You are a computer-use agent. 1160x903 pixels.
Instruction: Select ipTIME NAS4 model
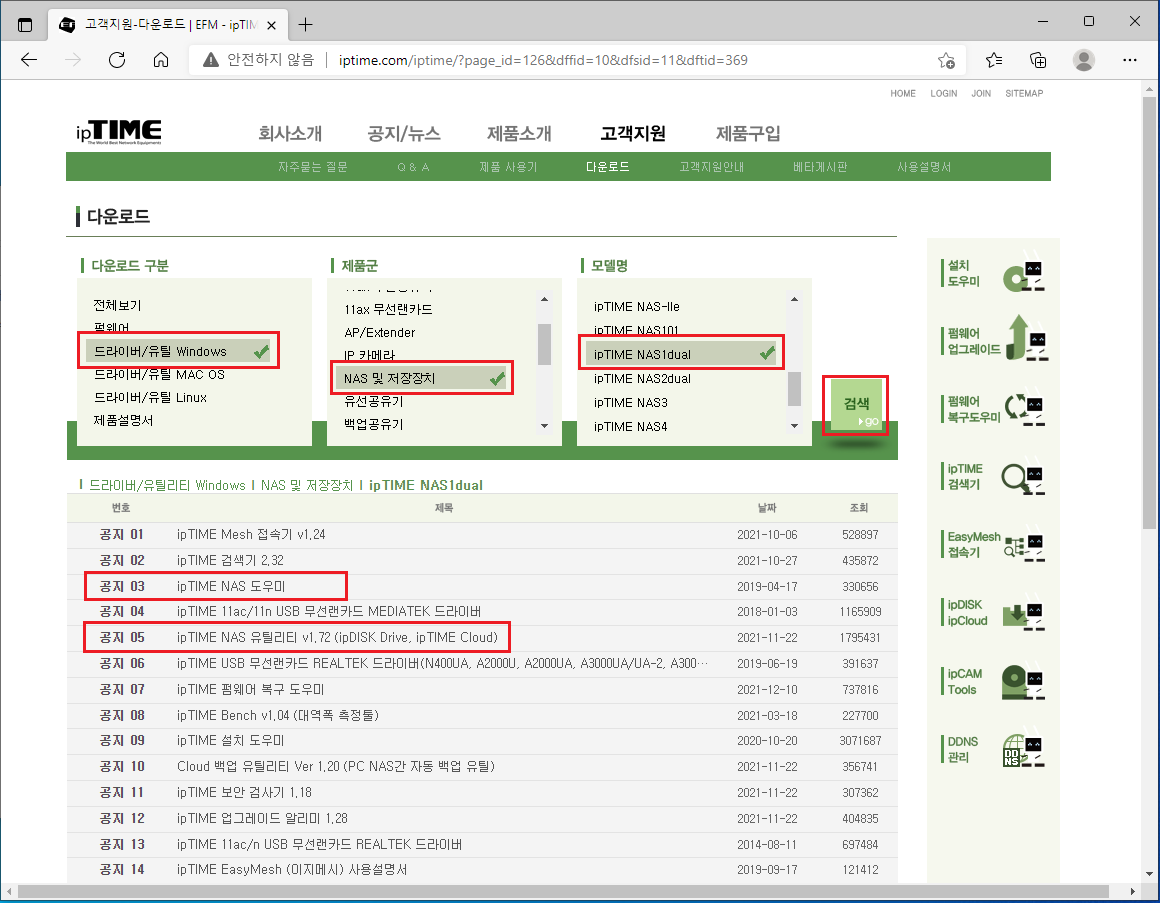tap(630, 426)
